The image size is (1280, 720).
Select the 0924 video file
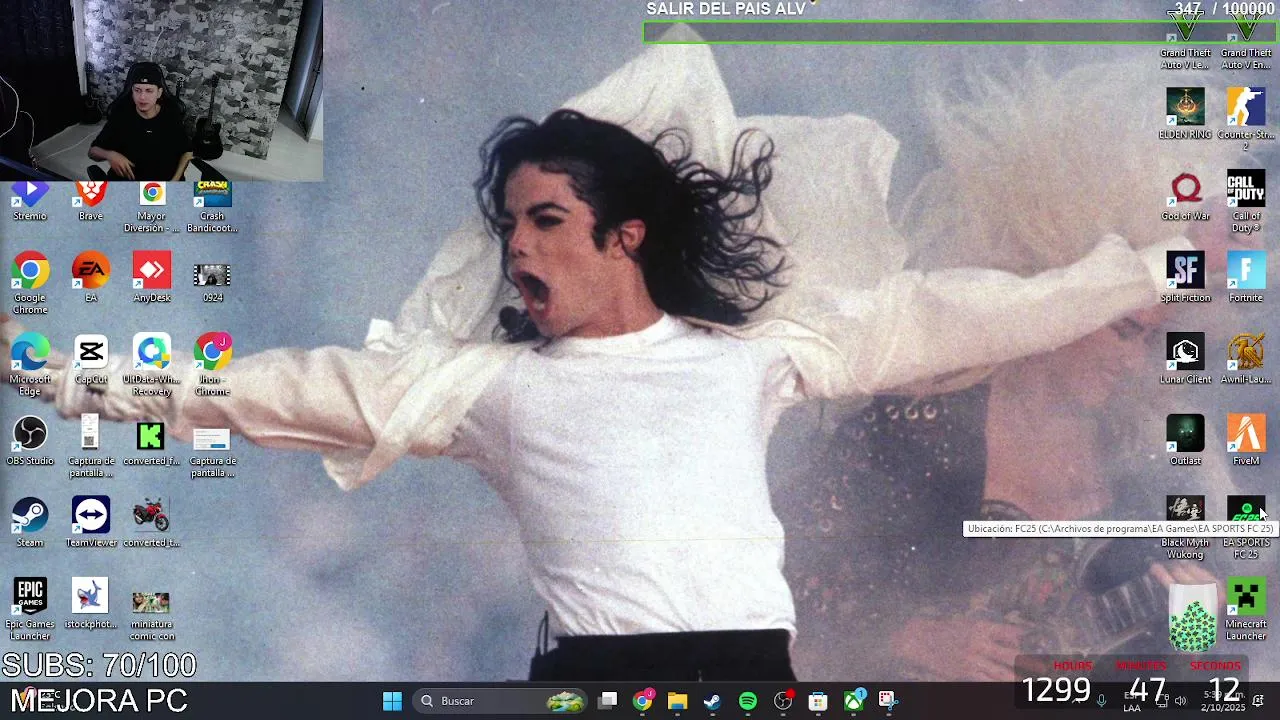tap(212, 282)
